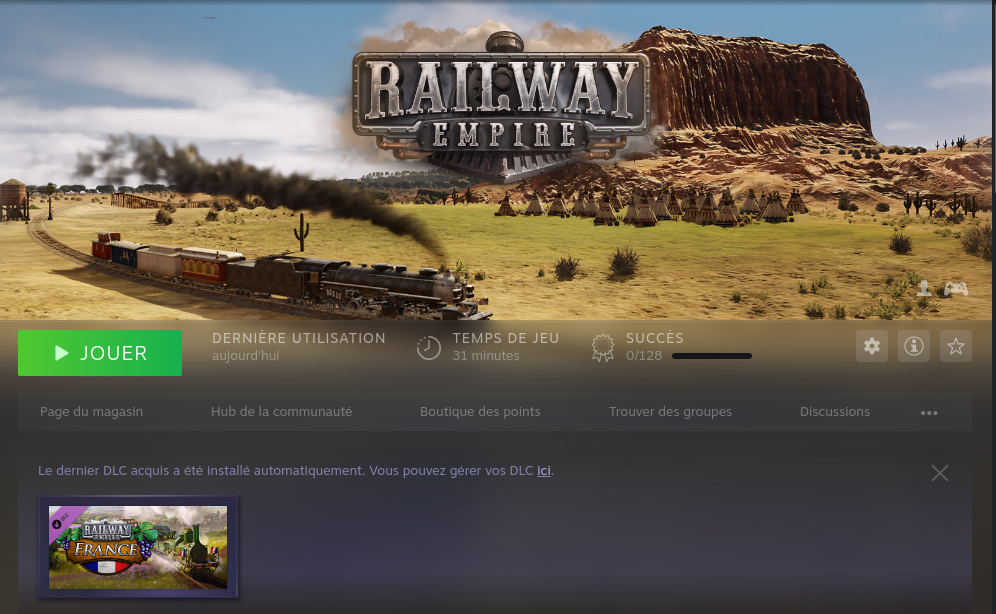The width and height of the screenshot is (996, 614).
Task: Click the achievements progress bar
Action: pos(711,356)
